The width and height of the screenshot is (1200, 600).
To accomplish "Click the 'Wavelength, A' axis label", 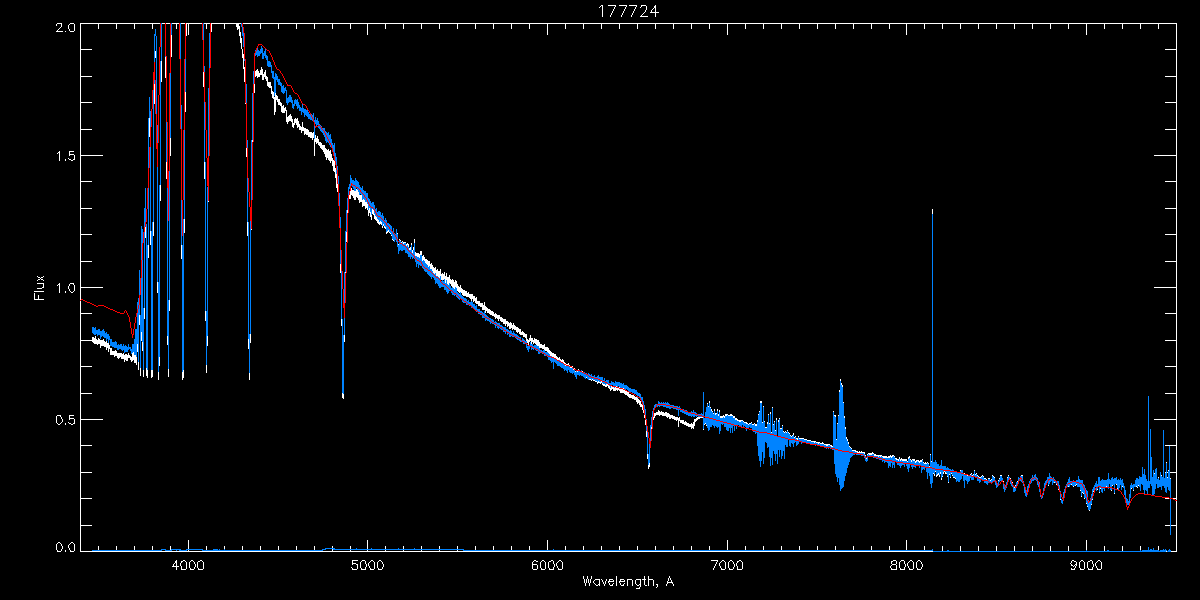I will 628,581.
